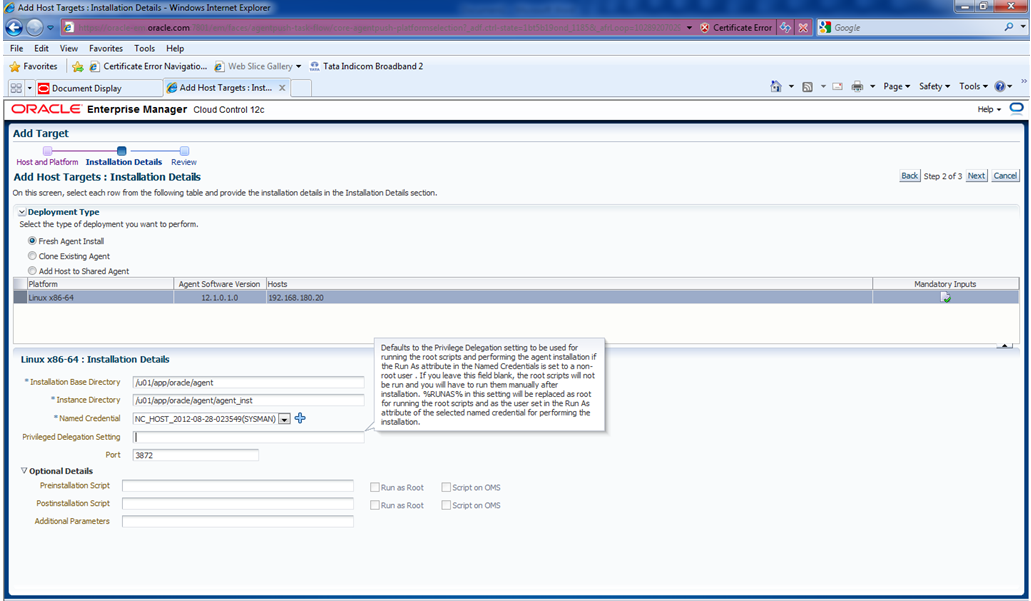The height and width of the screenshot is (601, 1031).
Task: Click the browser Back arrow button
Action: click(x=16, y=27)
